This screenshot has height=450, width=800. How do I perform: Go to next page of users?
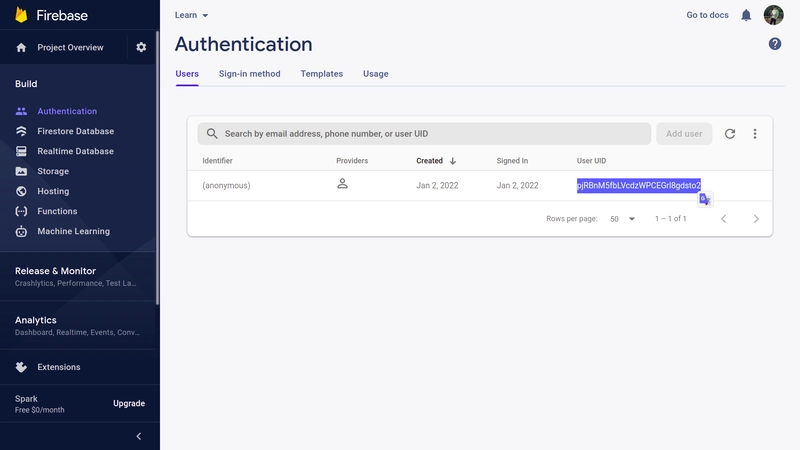[756, 219]
